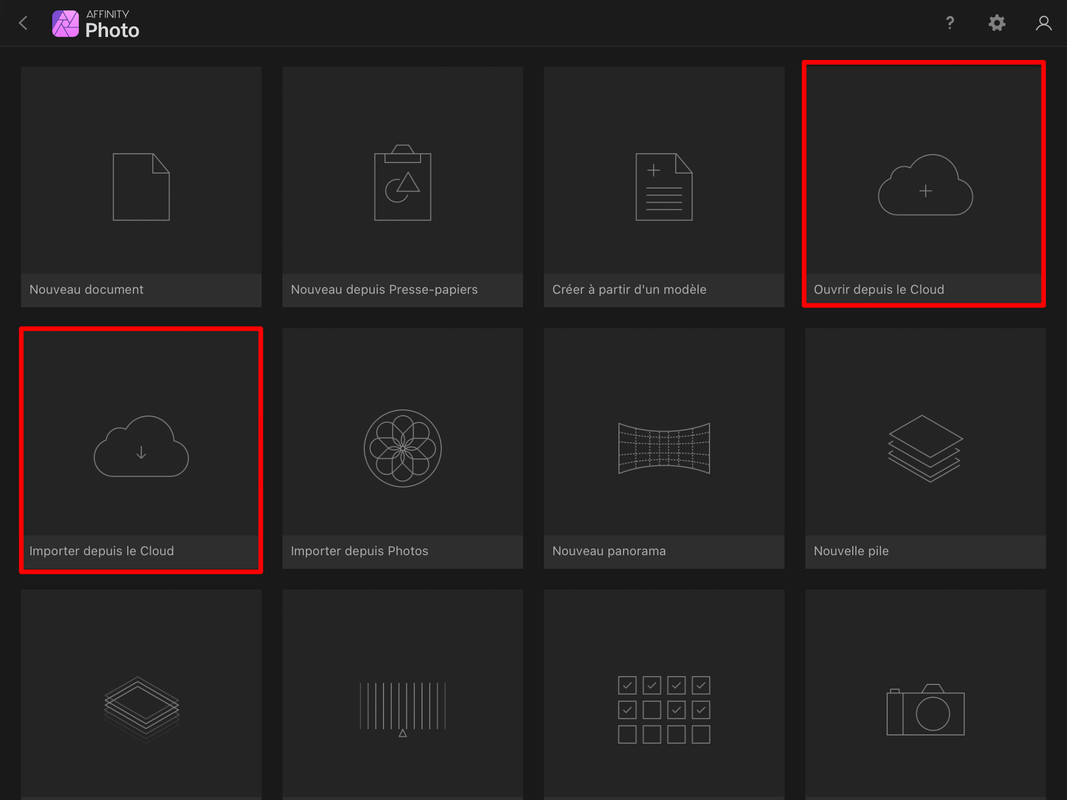Open settings with the gear icon
This screenshot has height=800, width=1067.
(997, 23)
